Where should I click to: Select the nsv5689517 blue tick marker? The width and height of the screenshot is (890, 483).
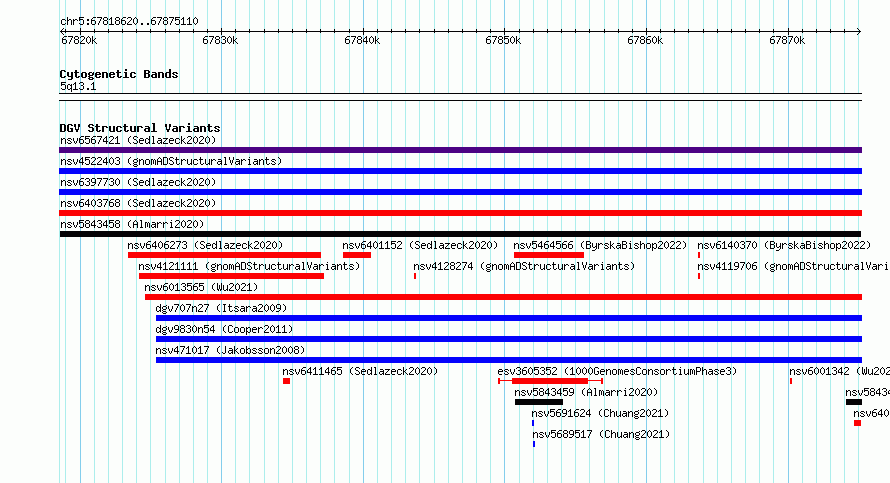(534, 444)
